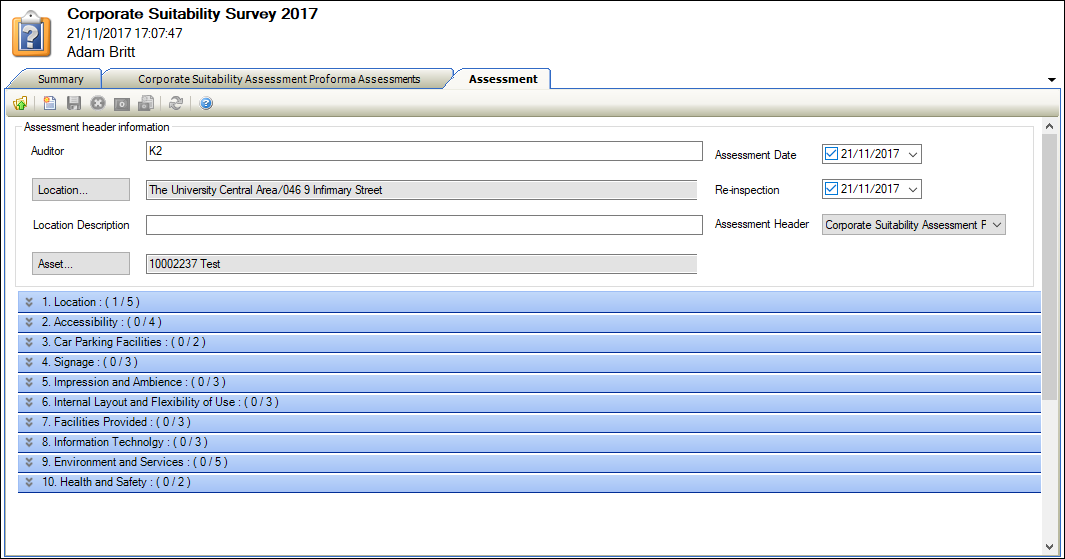
Task: Click the Save floppy disk icon
Action: [74, 103]
